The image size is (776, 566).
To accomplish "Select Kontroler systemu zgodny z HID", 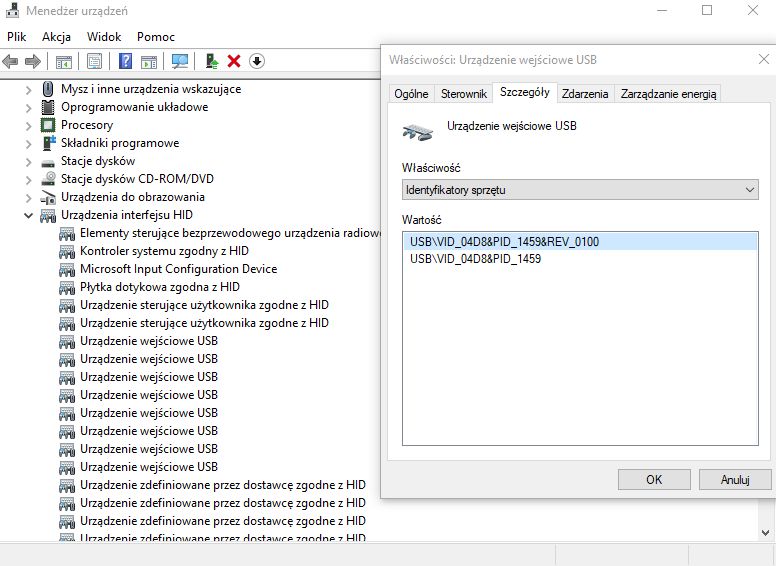I will tap(164, 251).
